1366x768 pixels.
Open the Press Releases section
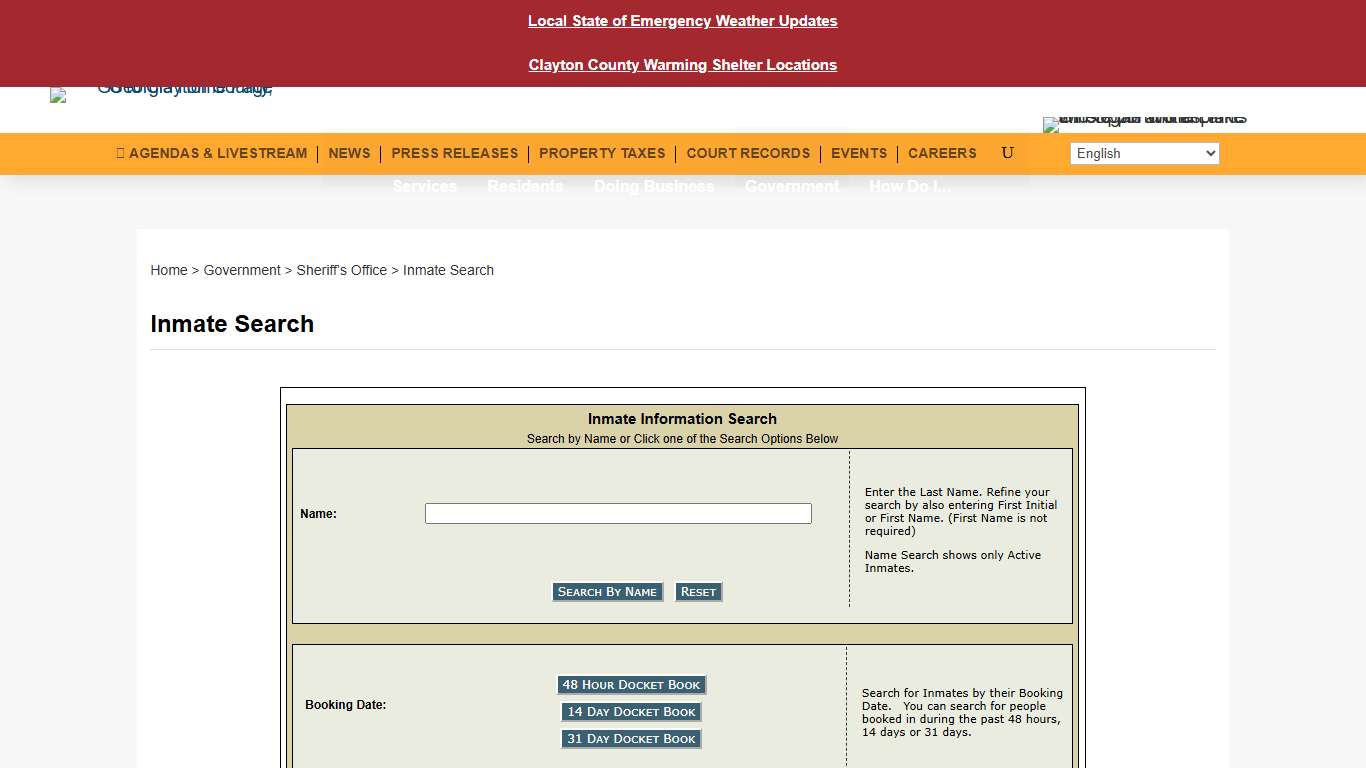(x=455, y=153)
